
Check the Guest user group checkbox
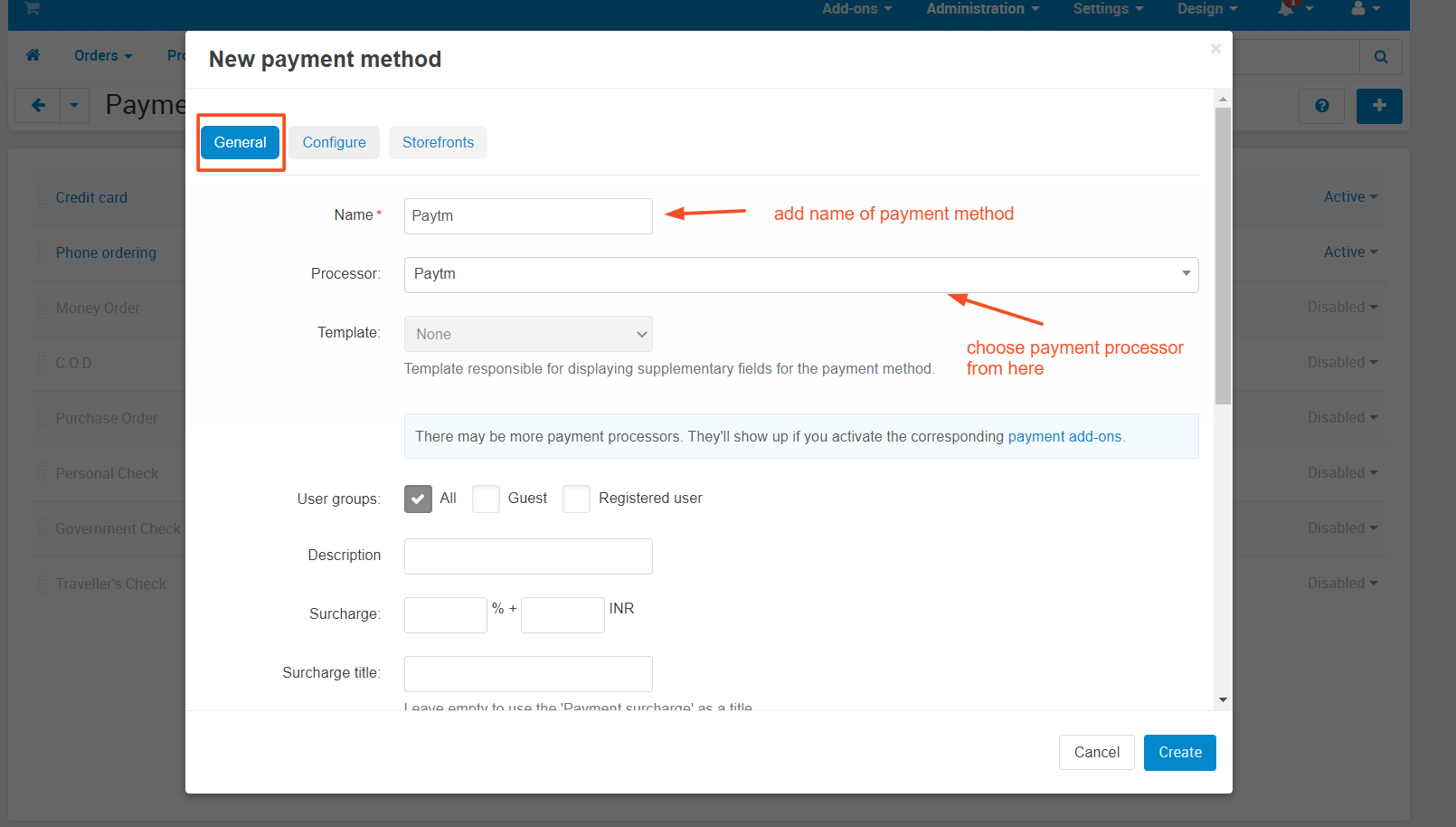(x=486, y=499)
